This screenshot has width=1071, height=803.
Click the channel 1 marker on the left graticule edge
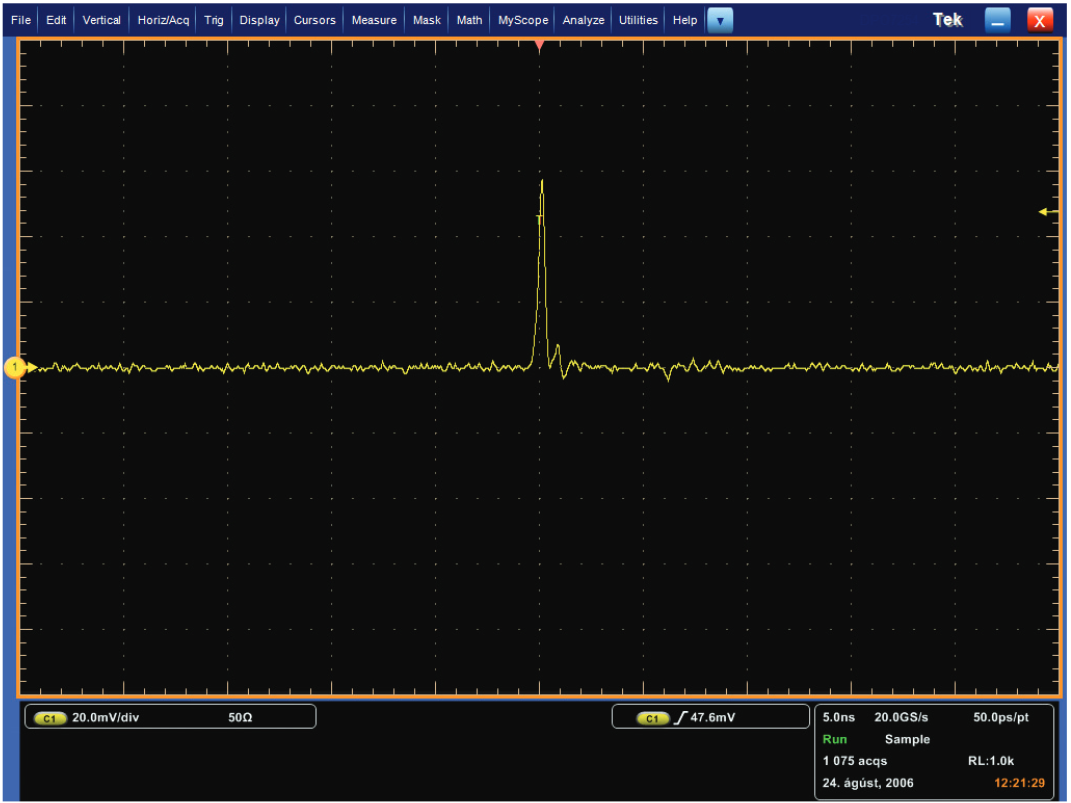17,368
